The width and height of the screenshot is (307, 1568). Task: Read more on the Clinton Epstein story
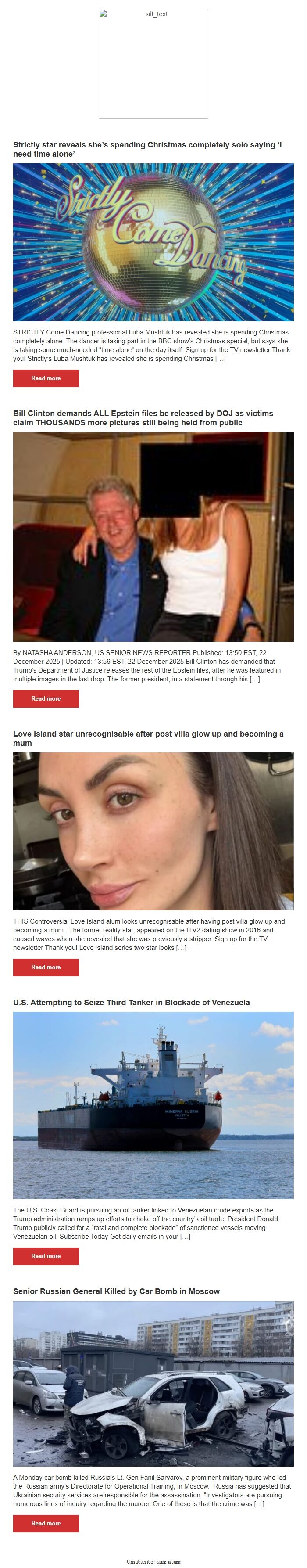coord(46,698)
